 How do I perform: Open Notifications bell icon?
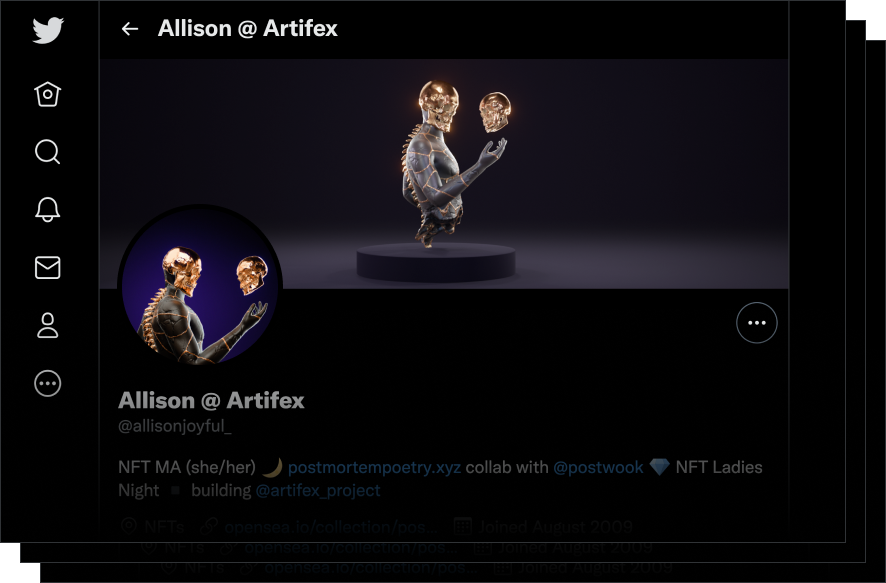(47, 210)
